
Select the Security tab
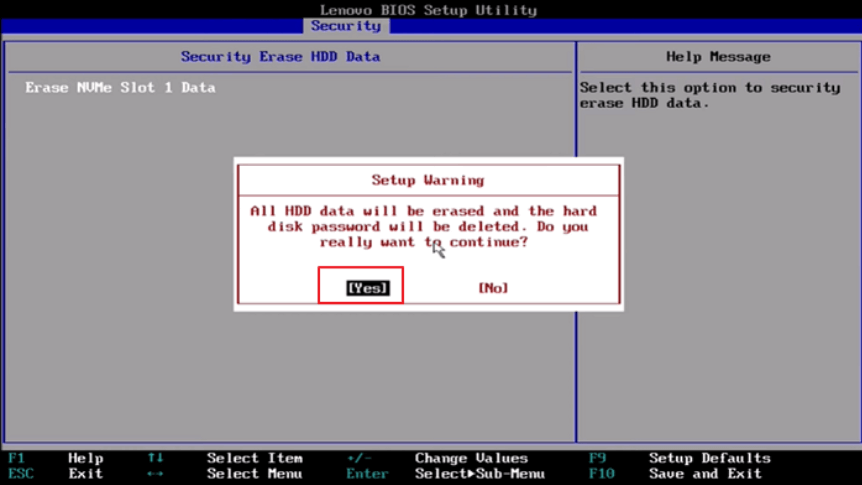pyautogui.click(x=345, y=26)
